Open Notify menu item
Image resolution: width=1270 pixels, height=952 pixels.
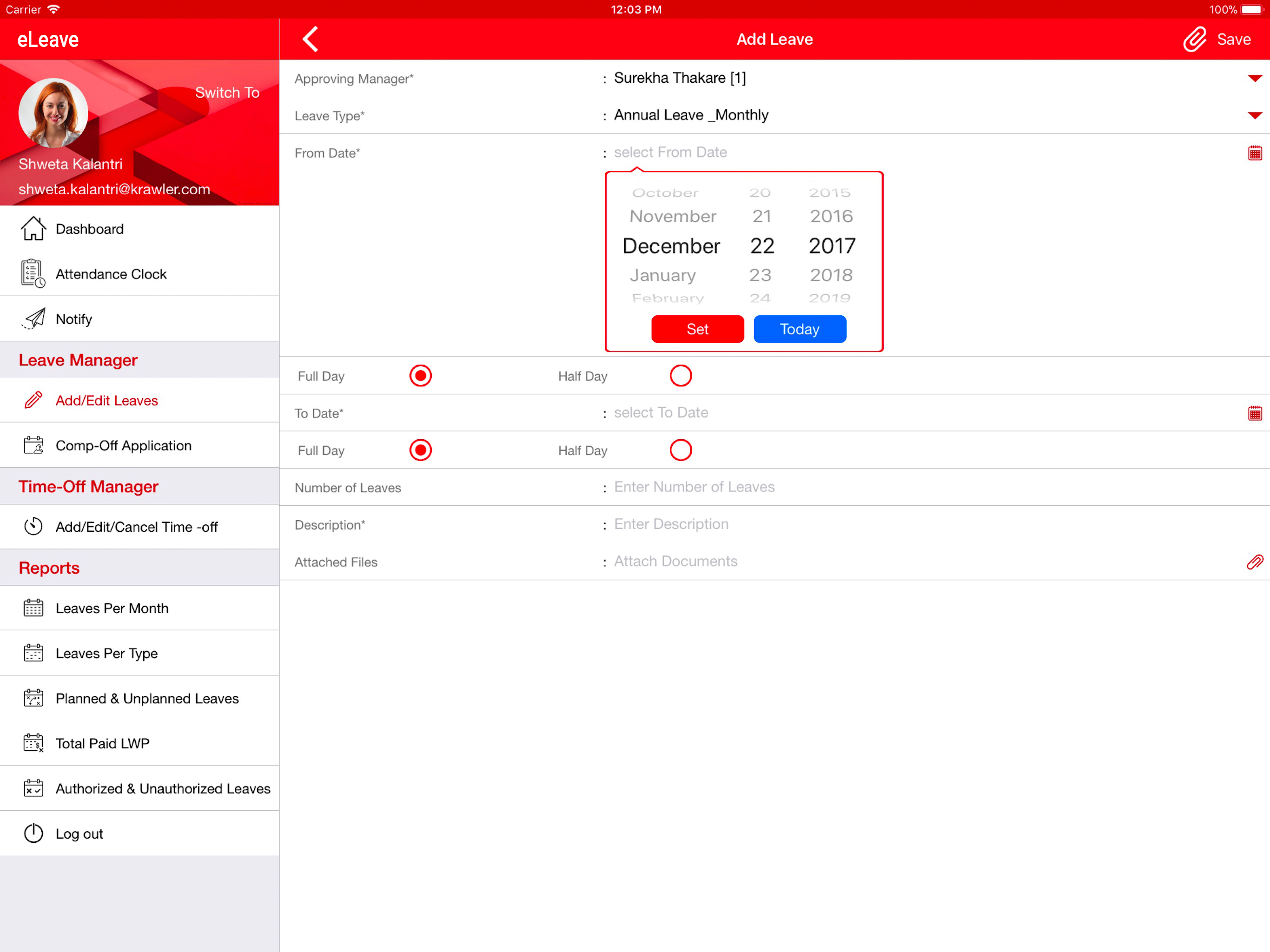139,319
